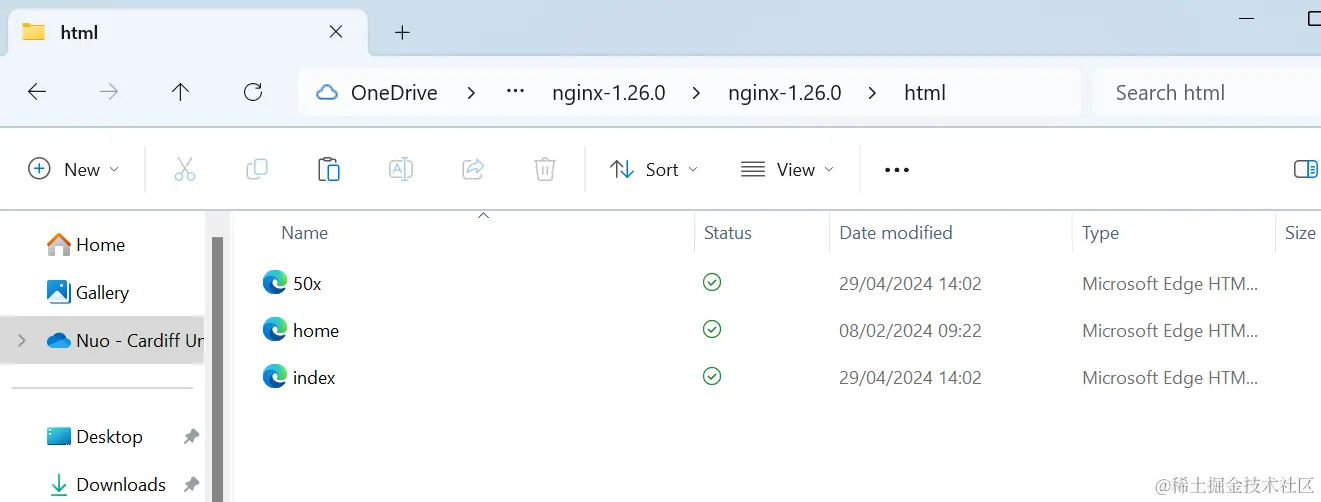
Task: Open the Sort dropdown menu
Action: point(654,169)
